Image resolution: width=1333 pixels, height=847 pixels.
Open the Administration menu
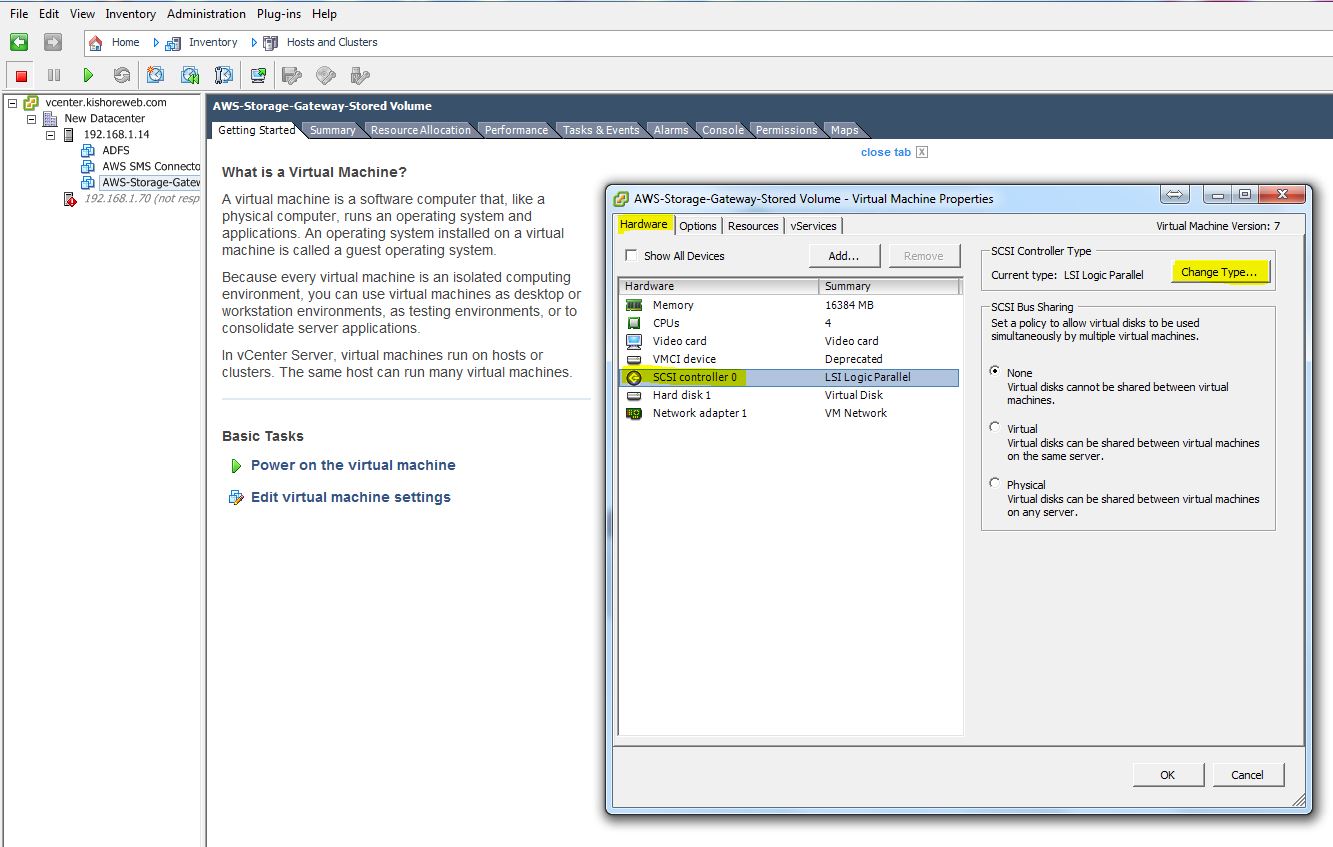pos(206,14)
